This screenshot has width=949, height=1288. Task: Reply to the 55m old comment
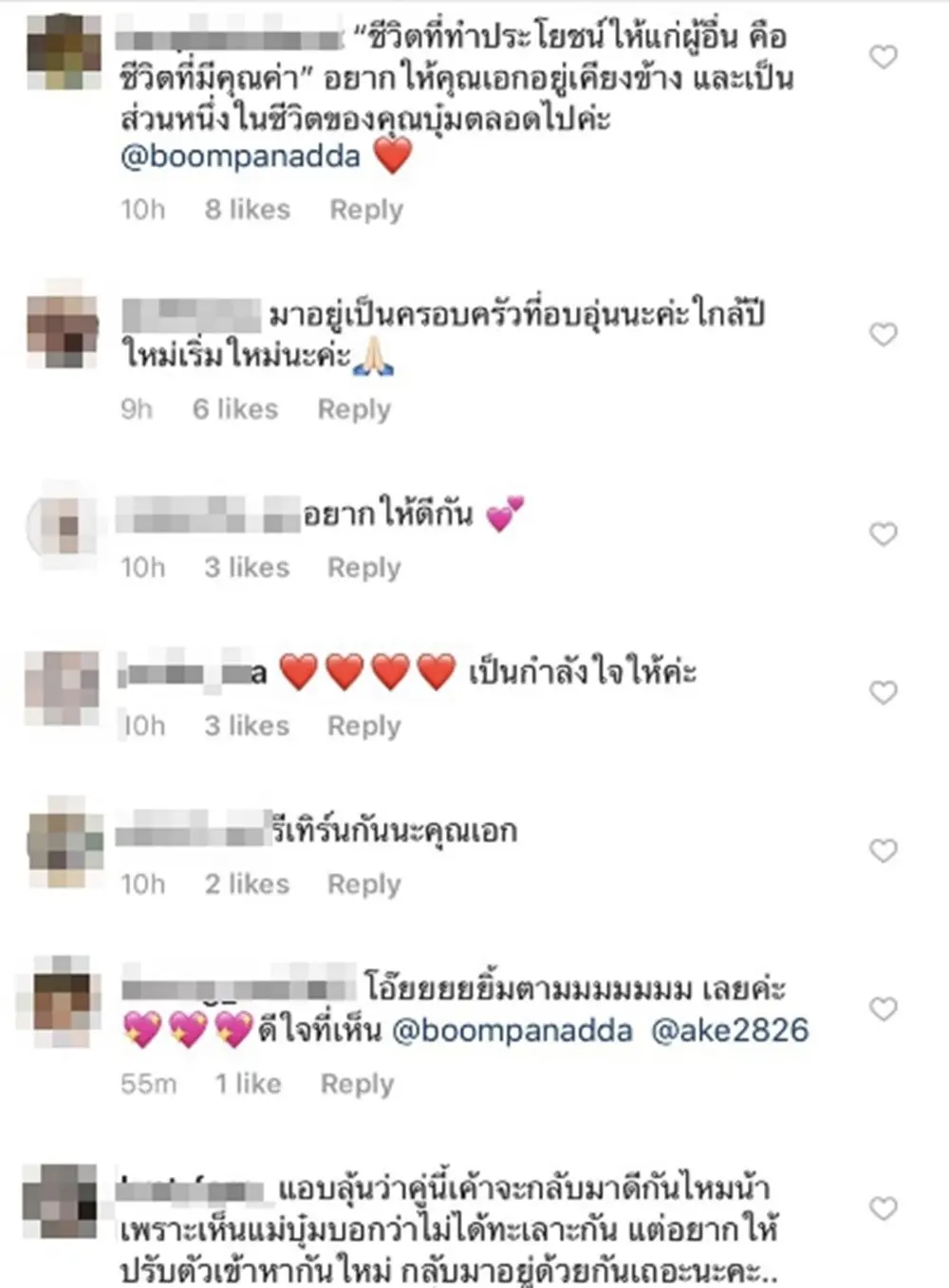click(x=357, y=1084)
